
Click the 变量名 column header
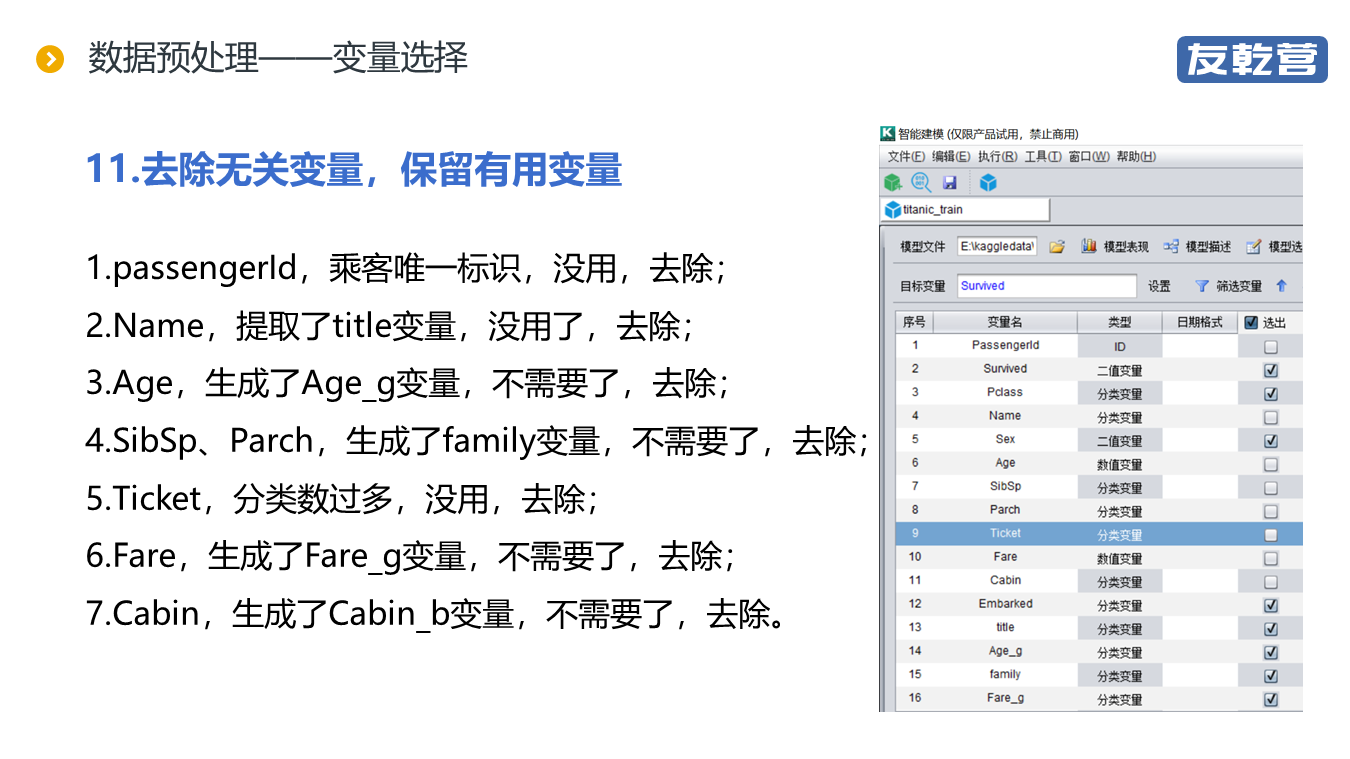point(1005,322)
